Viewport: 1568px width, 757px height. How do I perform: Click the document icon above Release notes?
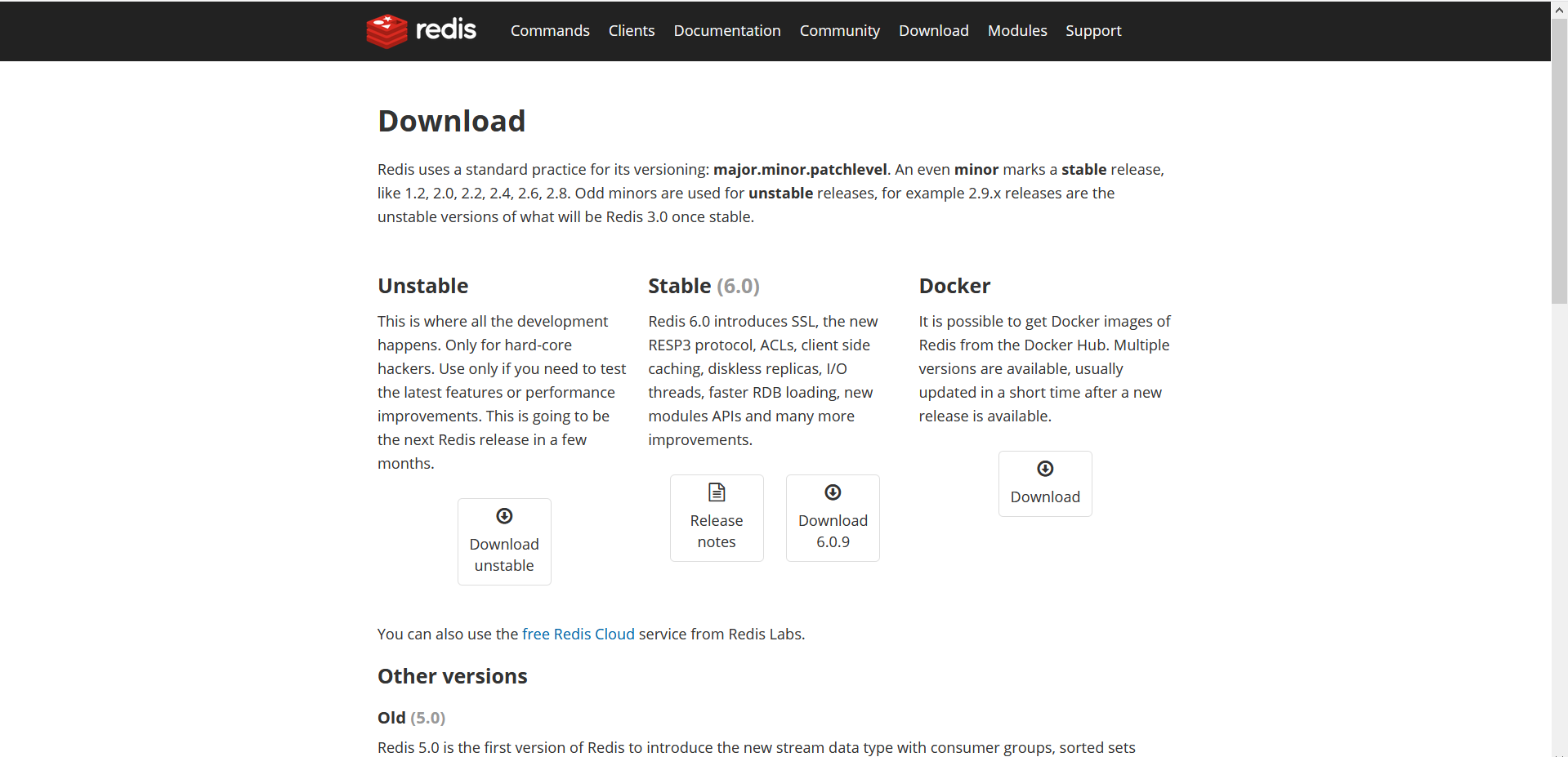coord(717,492)
